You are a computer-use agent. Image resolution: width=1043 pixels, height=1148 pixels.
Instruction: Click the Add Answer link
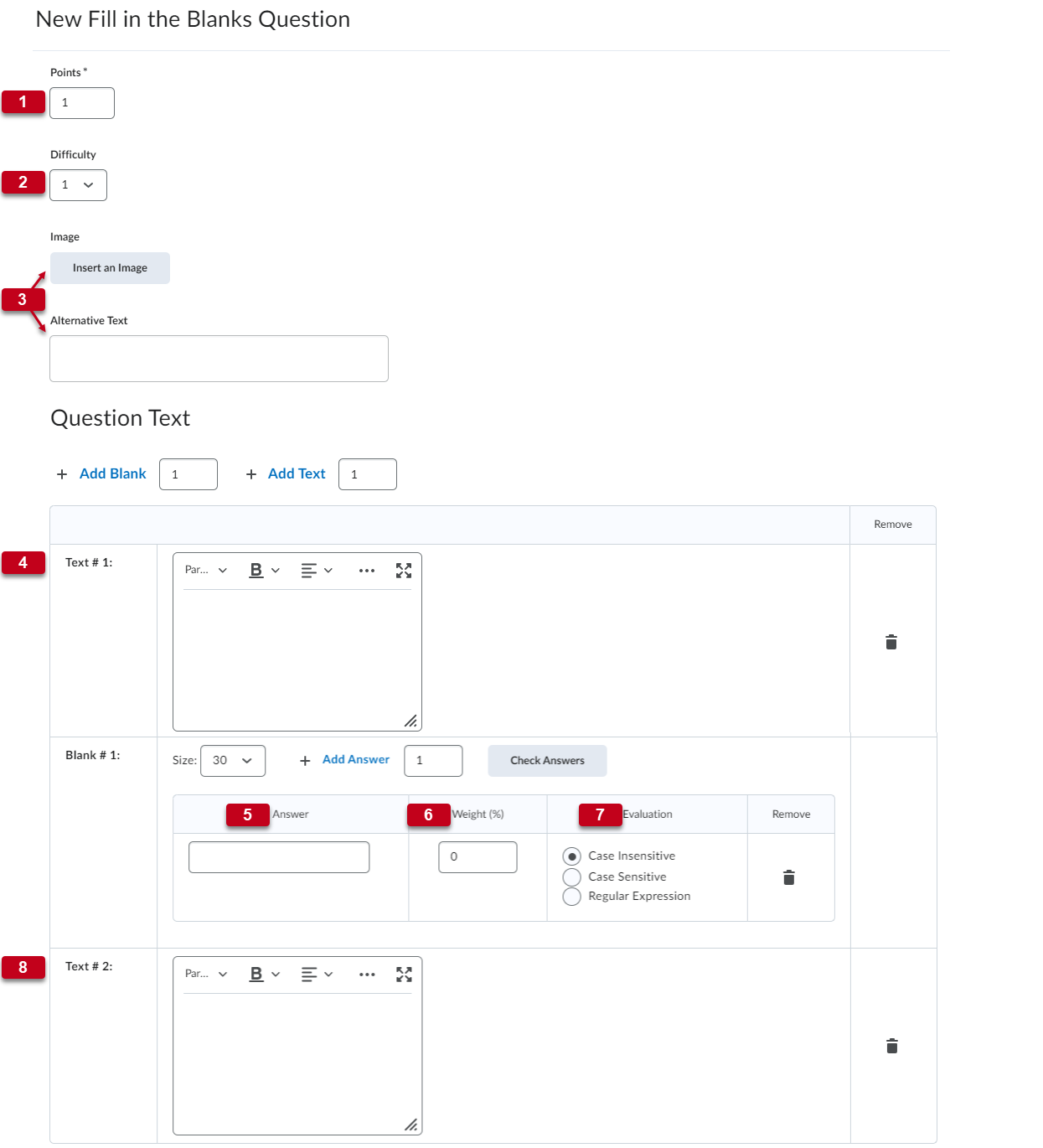point(356,760)
